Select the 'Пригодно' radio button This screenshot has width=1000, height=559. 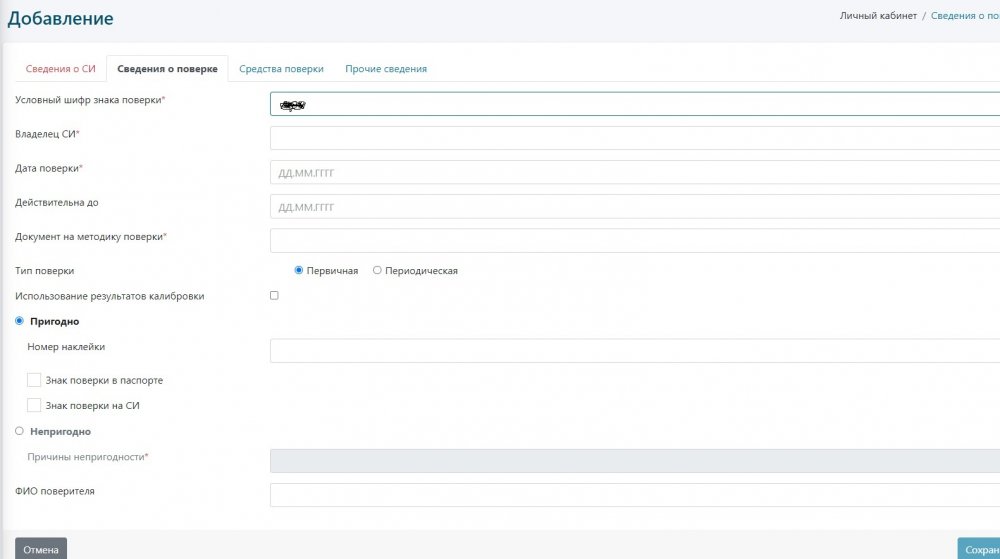click(19, 321)
